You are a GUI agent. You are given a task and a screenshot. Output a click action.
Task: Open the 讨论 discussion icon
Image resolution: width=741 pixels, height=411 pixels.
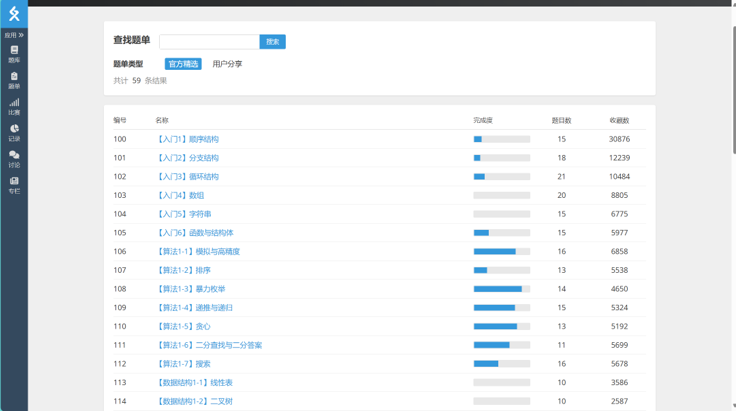point(14,156)
